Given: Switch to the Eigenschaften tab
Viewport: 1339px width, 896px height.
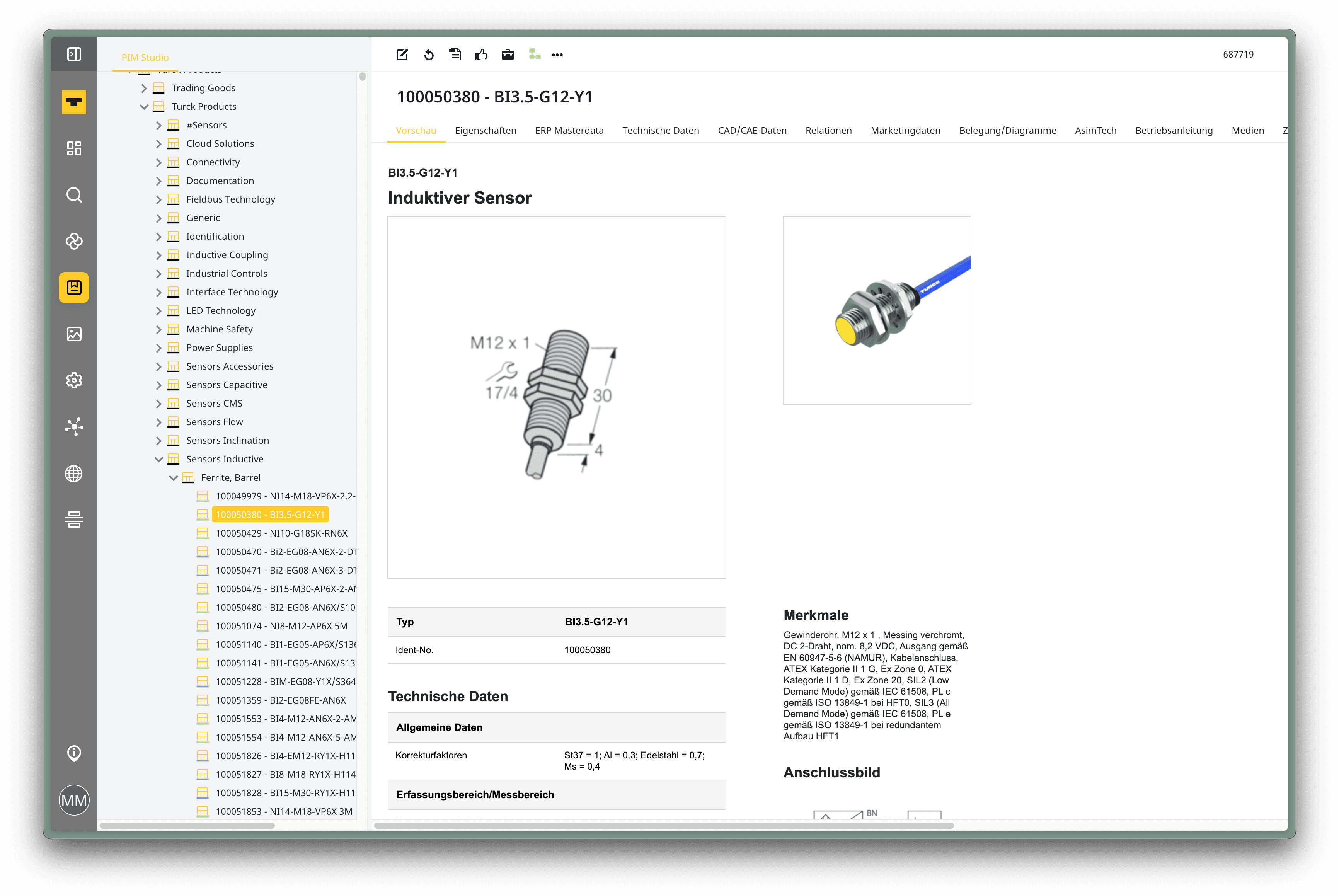Looking at the screenshot, I should (485, 130).
